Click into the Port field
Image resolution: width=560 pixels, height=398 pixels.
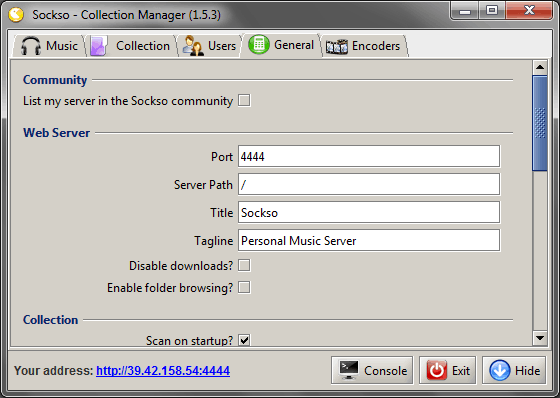tap(369, 156)
